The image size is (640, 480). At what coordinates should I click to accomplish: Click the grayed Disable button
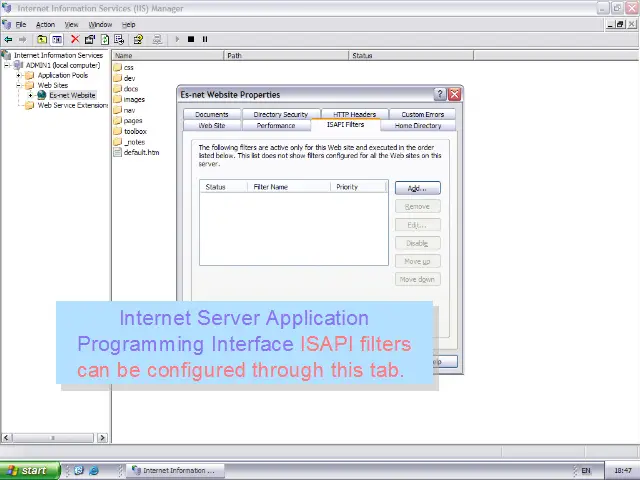418,243
